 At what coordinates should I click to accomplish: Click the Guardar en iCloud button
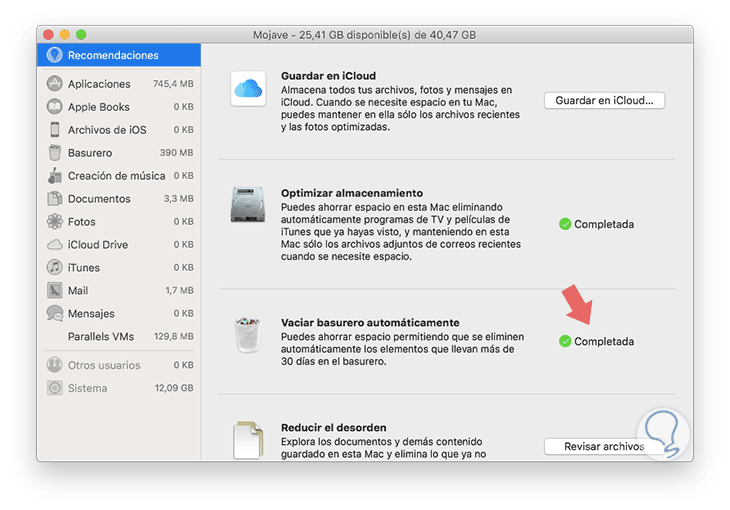604,100
